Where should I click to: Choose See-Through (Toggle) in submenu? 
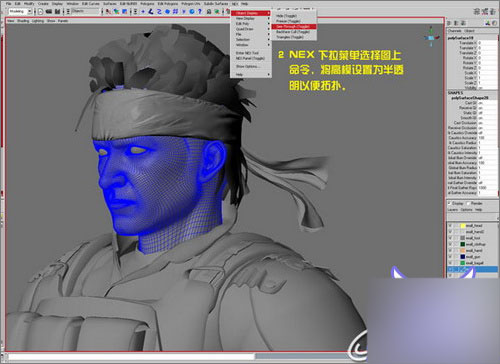[x=293, y=26]
